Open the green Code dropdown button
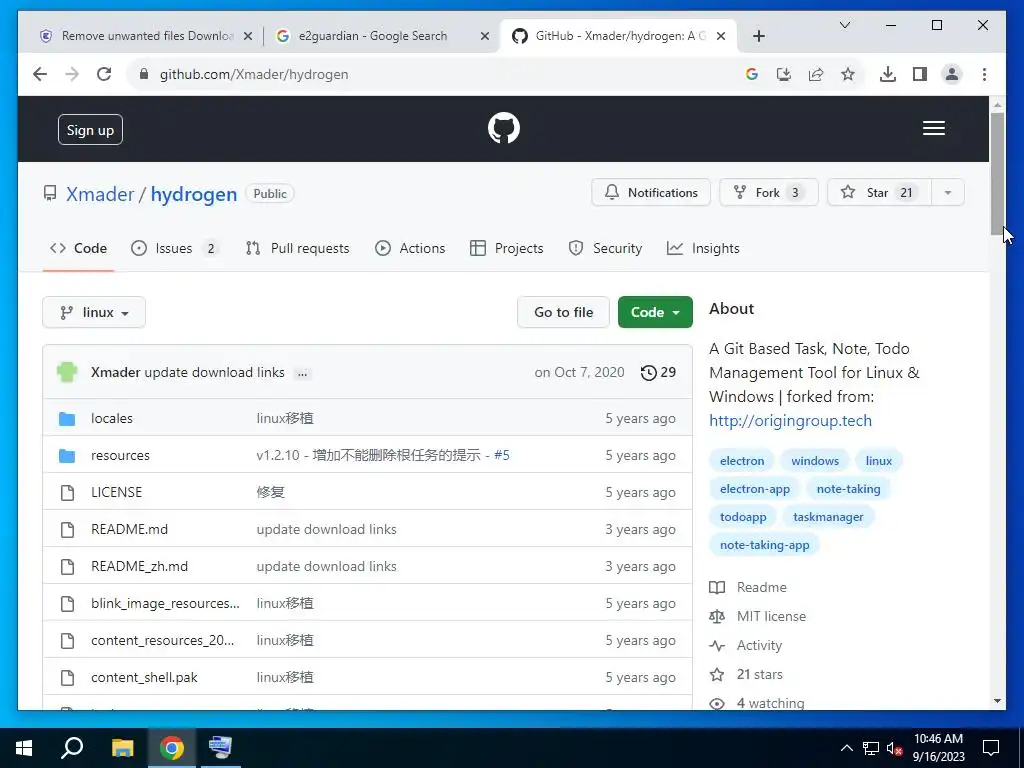The image size is (1024, 768). click(x=655, y=312)
